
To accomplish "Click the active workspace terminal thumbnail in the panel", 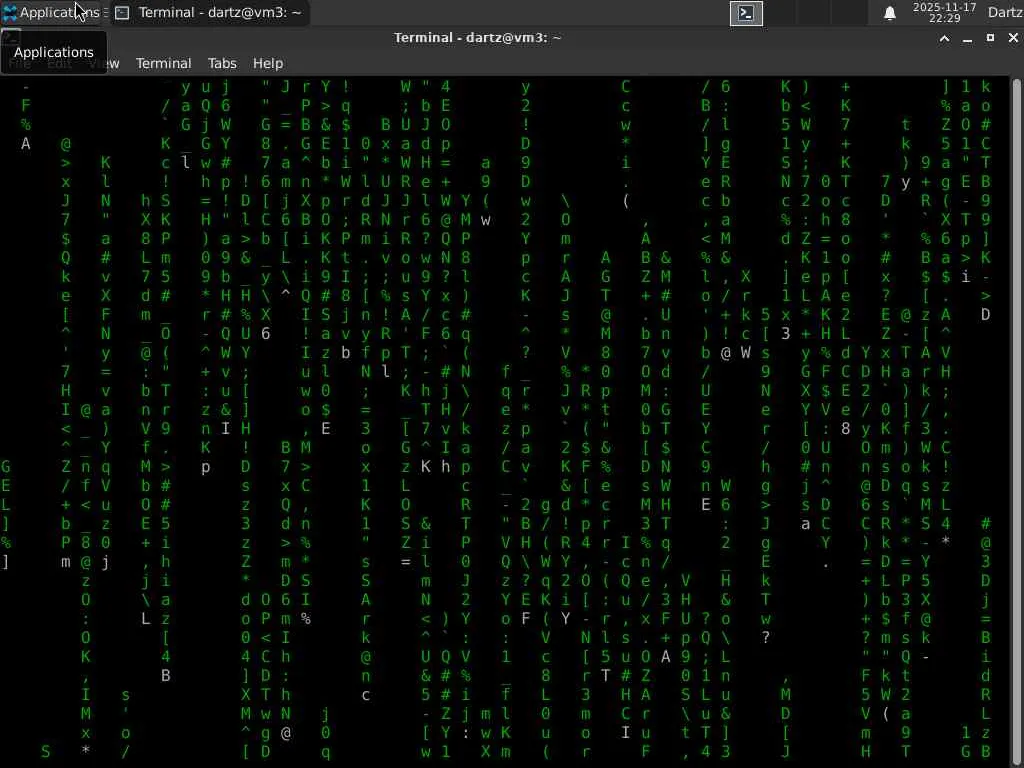I will click(746, 13).
